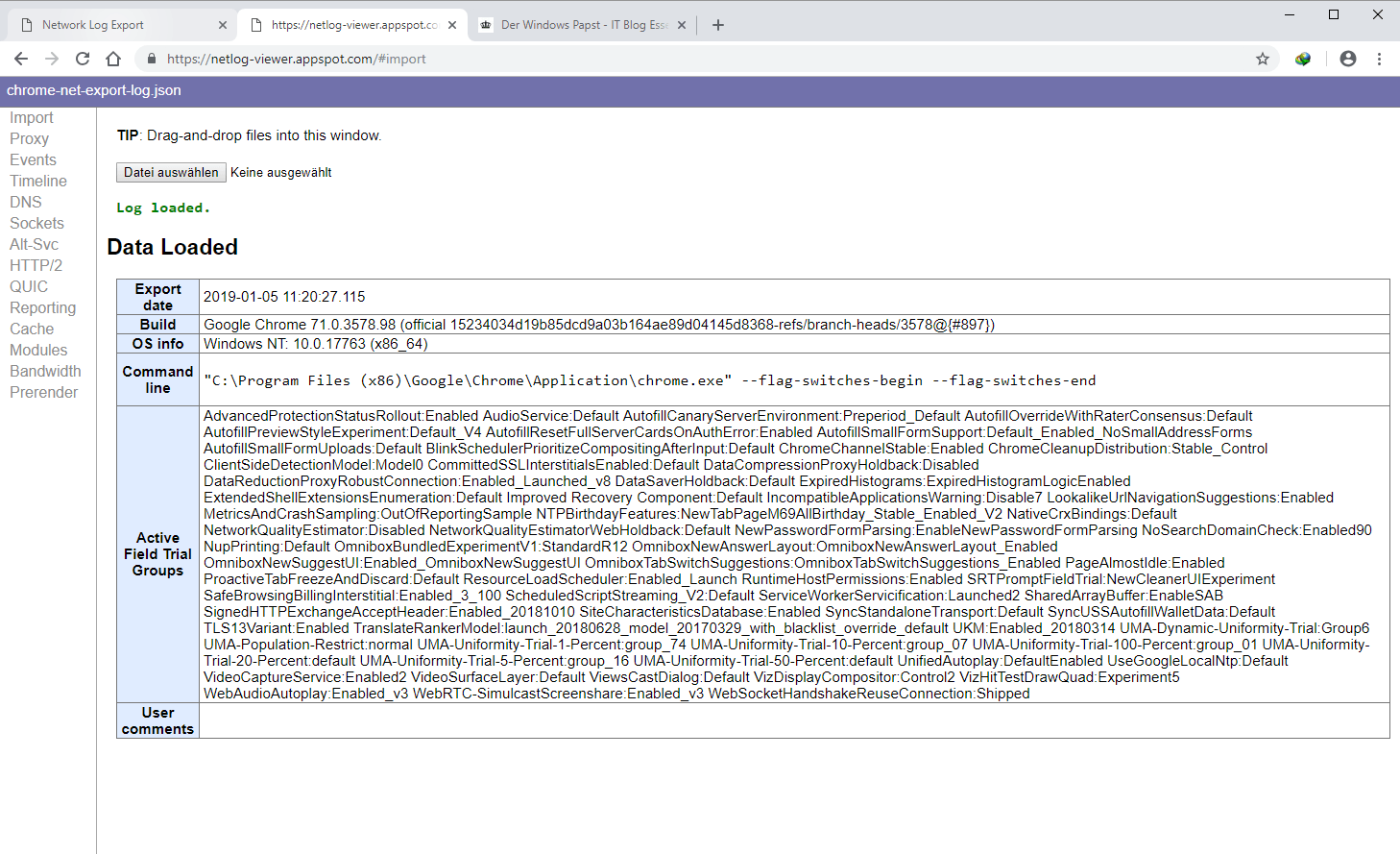Open Chrome's three-dot menu

(x=1379, y=59)
